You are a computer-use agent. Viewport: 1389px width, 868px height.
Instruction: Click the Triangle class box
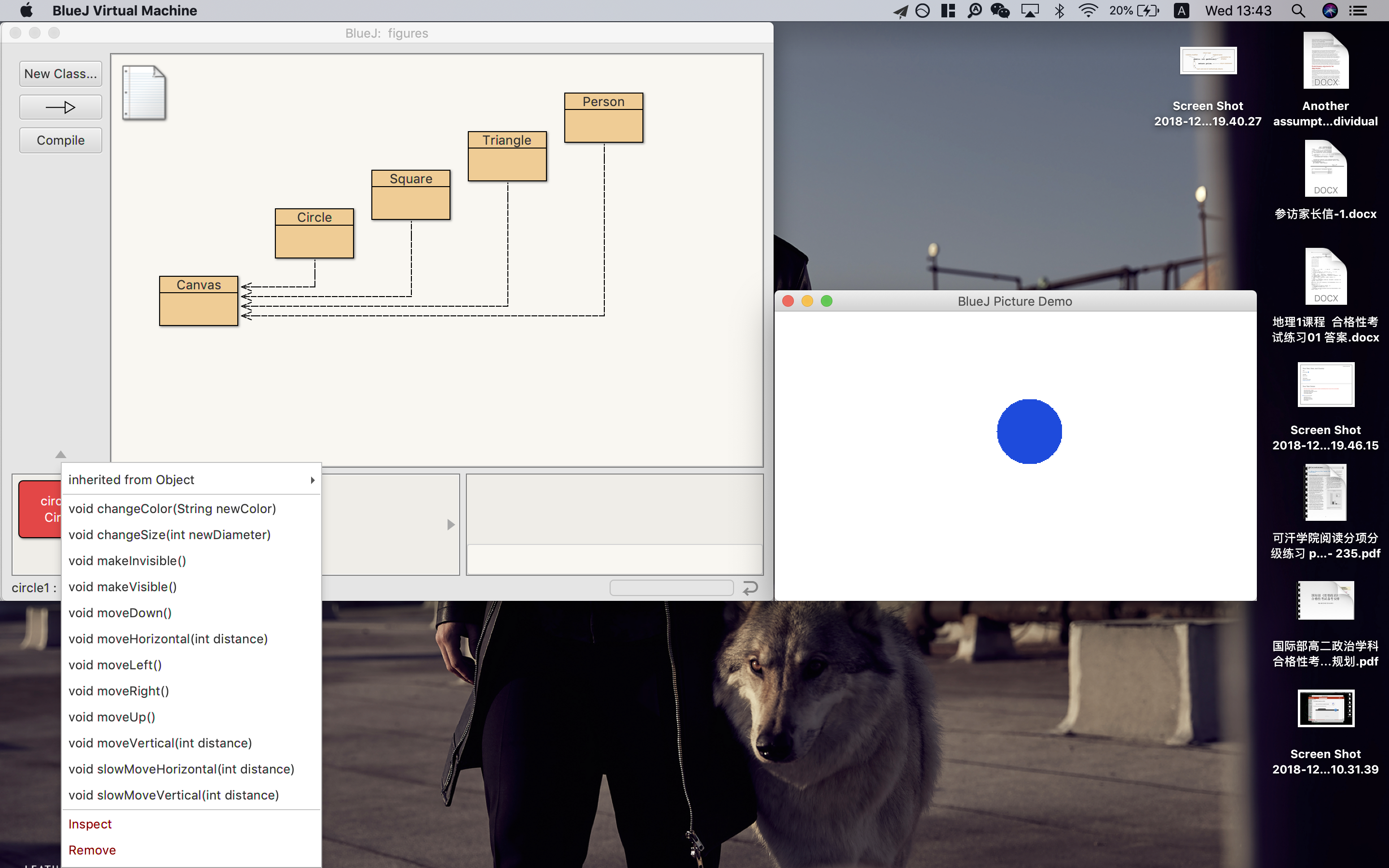[507, 156]
